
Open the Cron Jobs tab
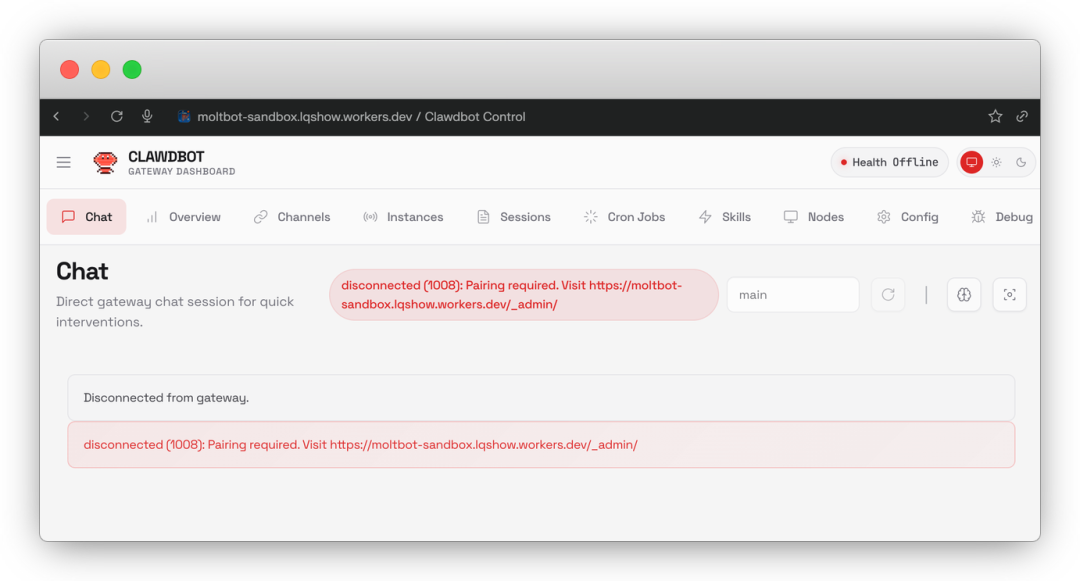point(624,217)
